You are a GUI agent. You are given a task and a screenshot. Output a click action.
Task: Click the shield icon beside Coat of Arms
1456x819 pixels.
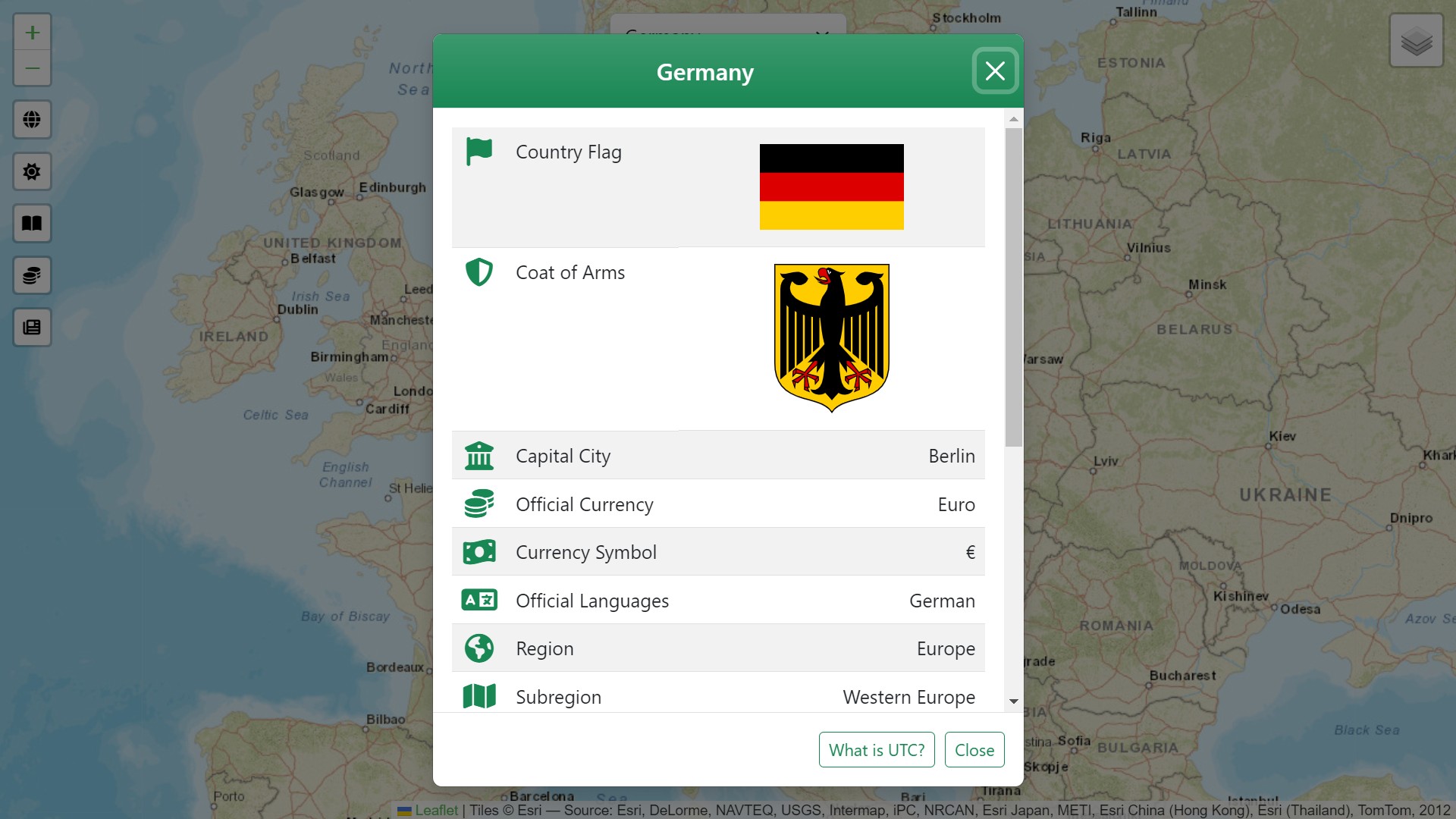(479, 271)
